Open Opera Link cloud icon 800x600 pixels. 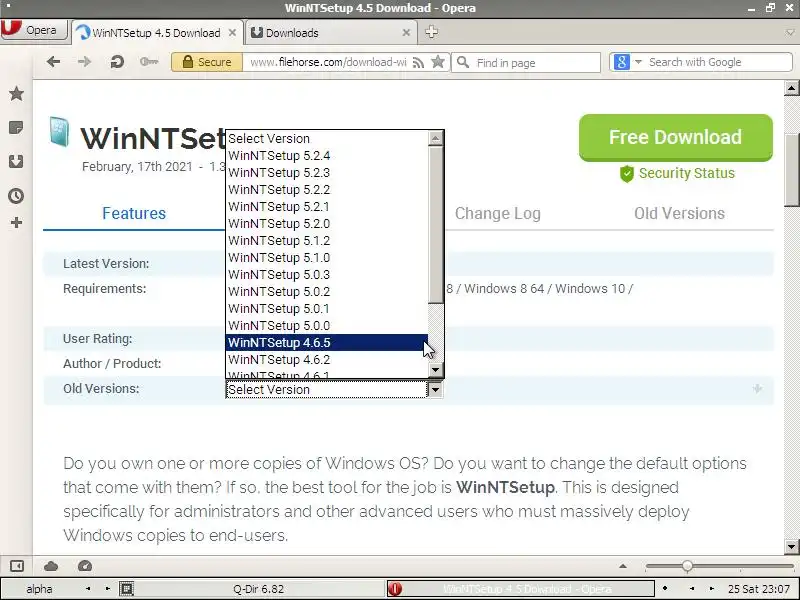pyautogui.click(x=51, y=566)
